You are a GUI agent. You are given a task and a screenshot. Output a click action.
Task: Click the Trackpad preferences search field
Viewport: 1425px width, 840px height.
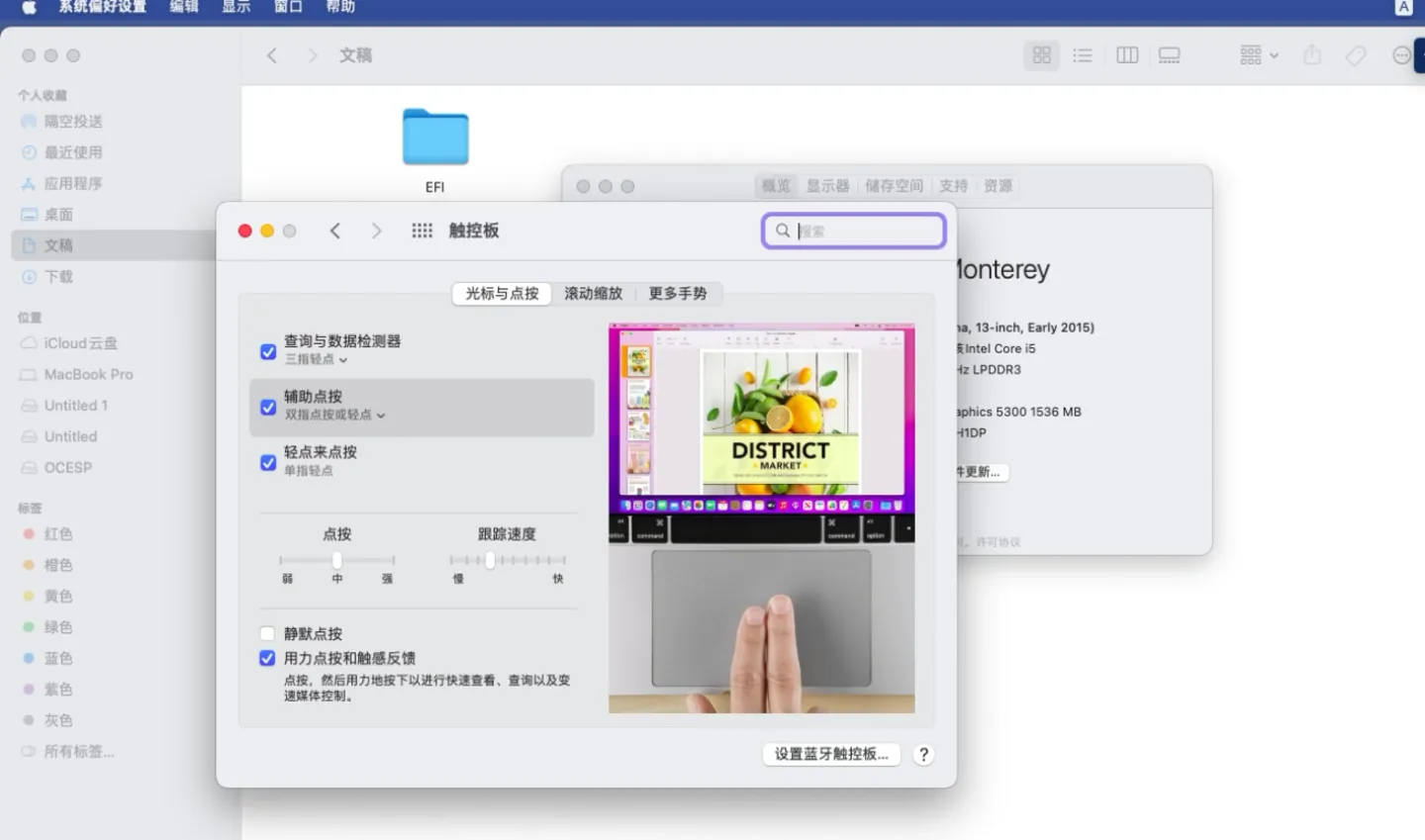[853, 230]
